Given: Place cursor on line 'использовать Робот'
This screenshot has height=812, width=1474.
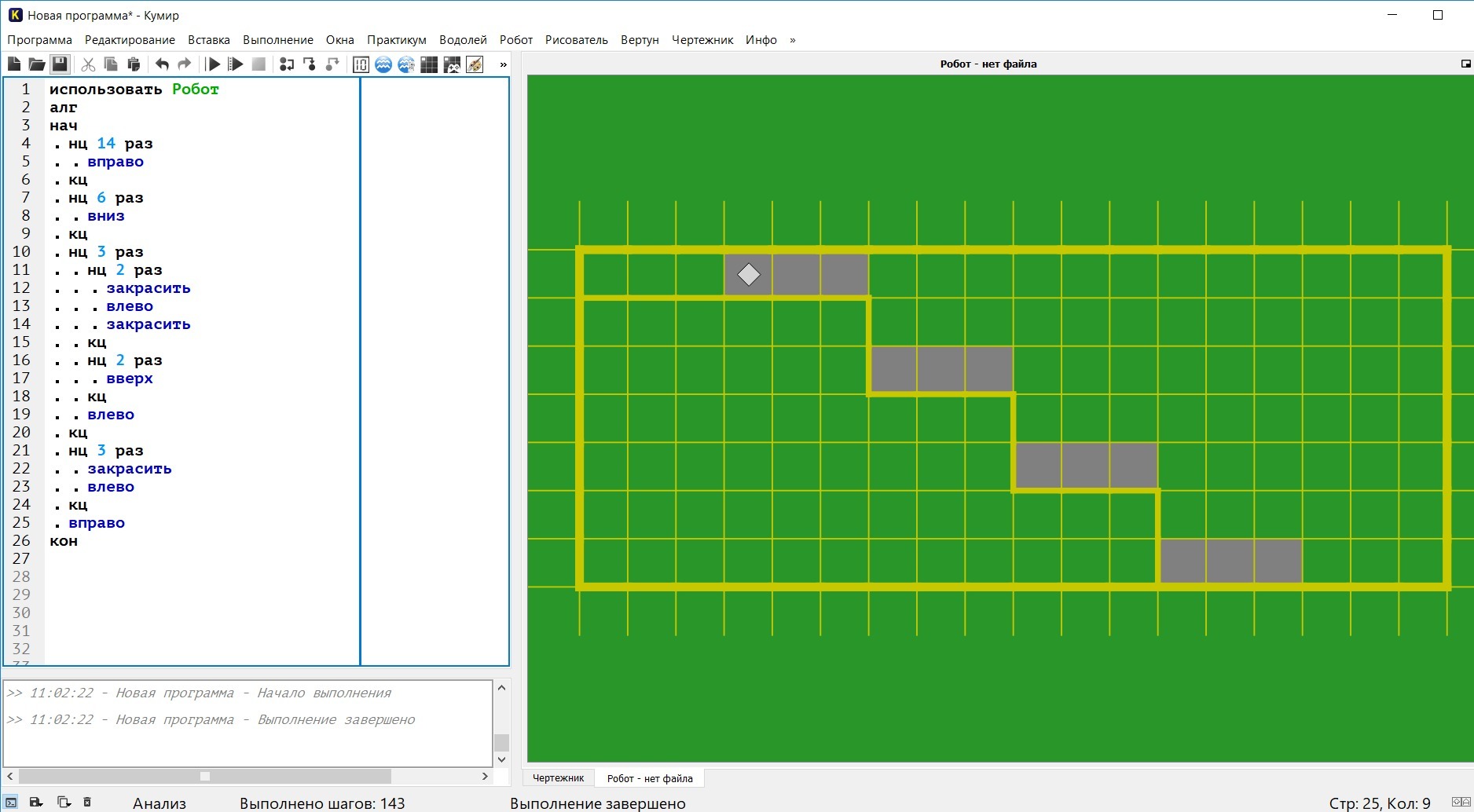Looking at the screenshot, I should click(x=134, y=90).
